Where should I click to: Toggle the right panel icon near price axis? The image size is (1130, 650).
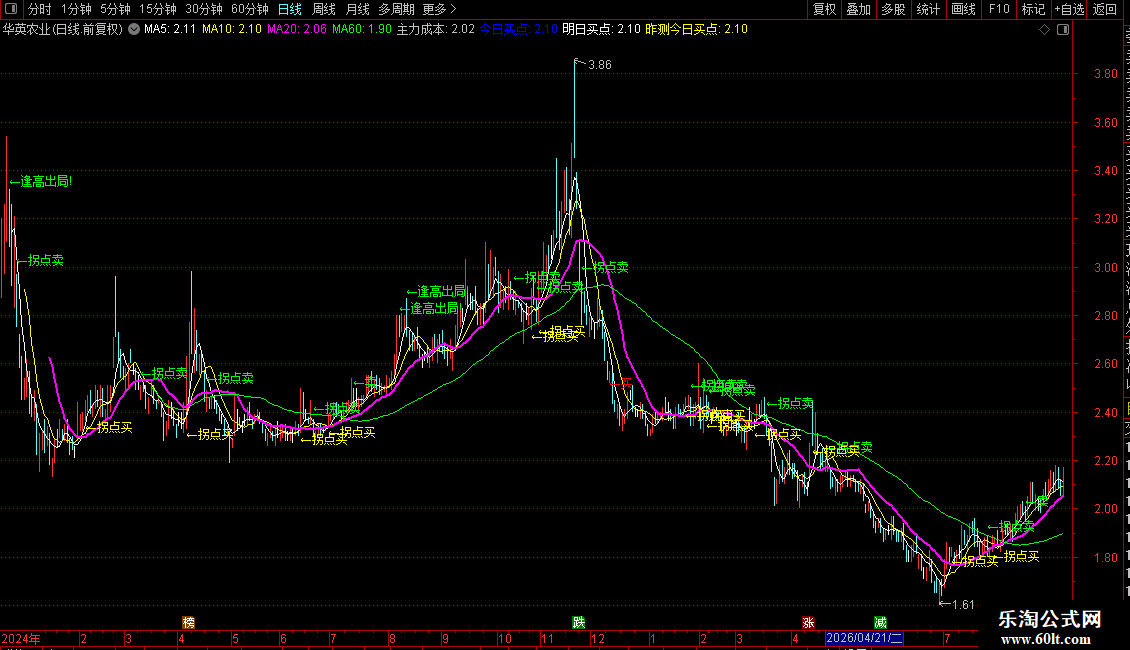point(1063,30)
